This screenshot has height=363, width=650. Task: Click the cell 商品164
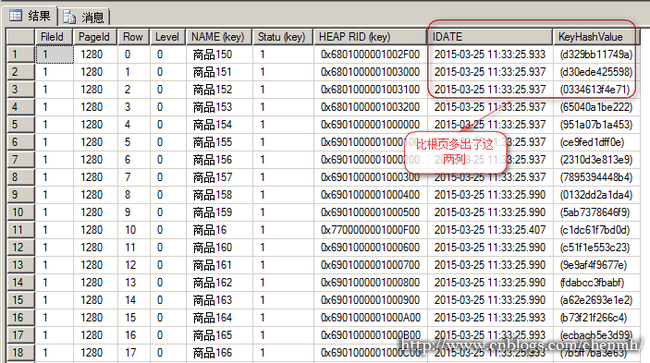(x=219, y=317)
